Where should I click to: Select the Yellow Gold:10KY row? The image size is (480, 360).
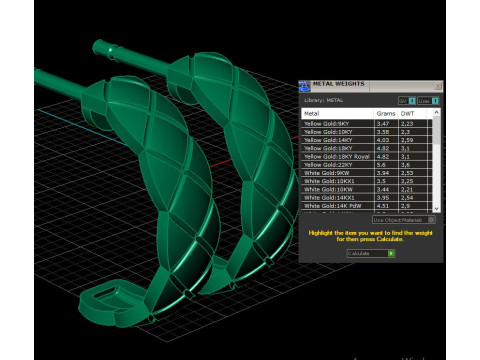tap(367, 132)
